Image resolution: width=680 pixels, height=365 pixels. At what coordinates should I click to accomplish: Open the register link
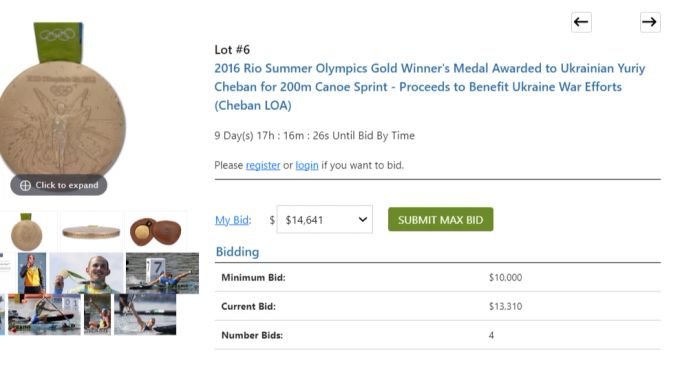(x=263, y=165)
